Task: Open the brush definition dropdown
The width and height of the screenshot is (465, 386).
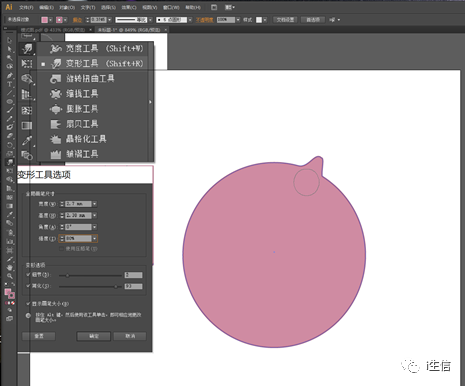Action: point(190,20)
